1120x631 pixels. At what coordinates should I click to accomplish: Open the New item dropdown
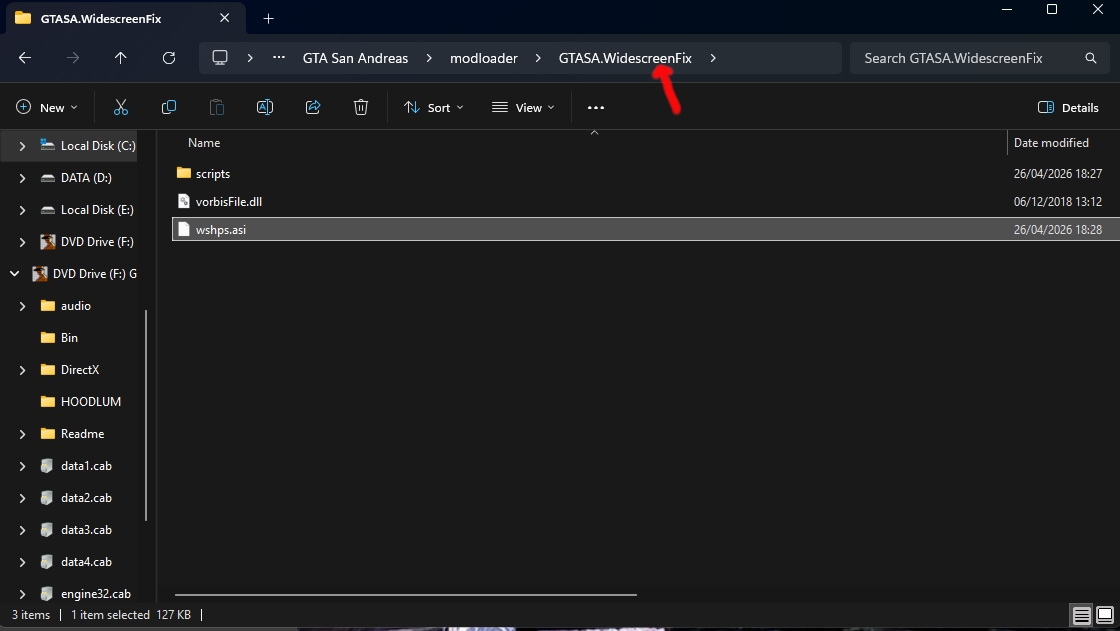[46, 107]
